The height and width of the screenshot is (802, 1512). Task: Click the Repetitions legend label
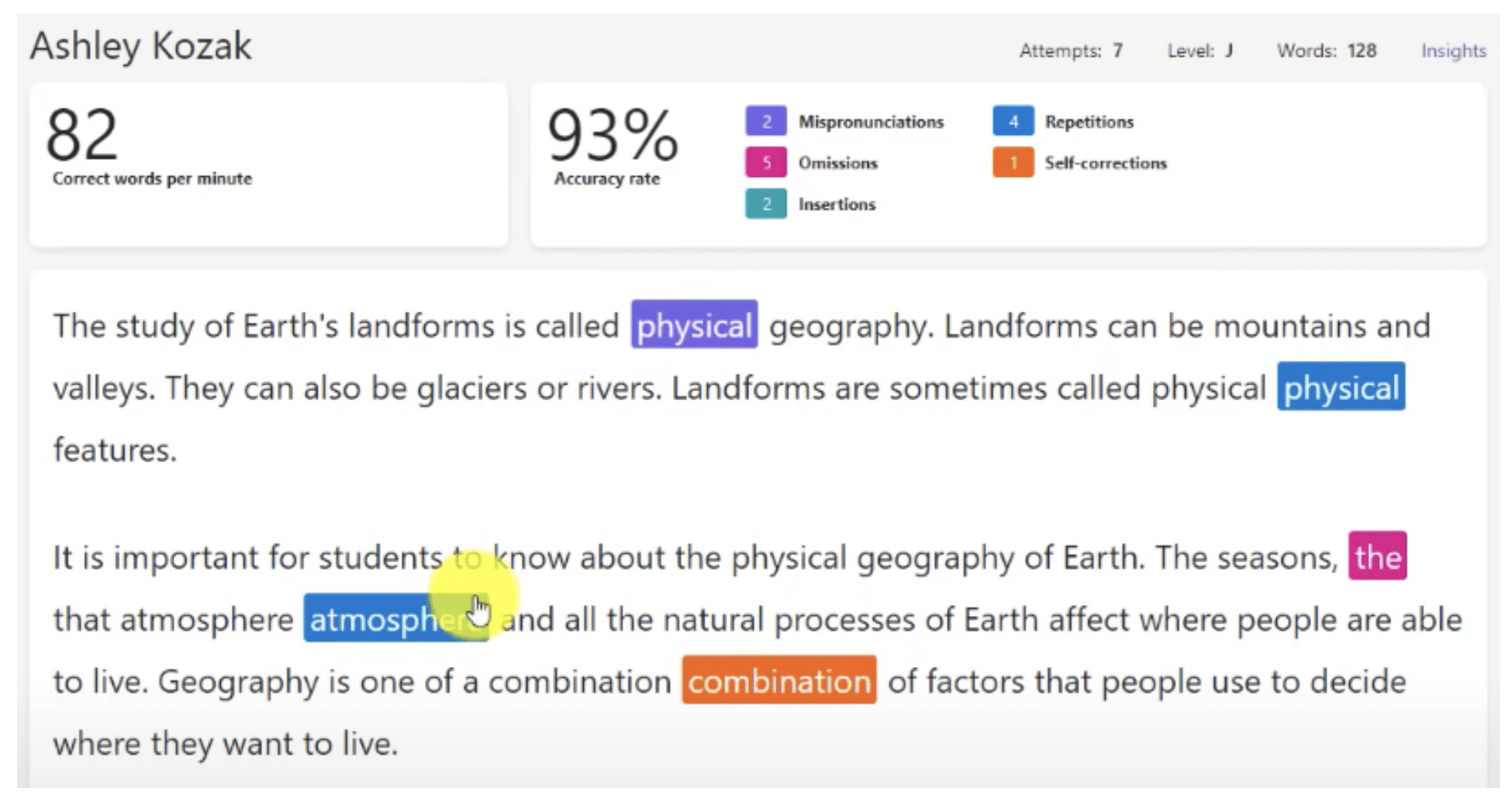click(1089, 122)
